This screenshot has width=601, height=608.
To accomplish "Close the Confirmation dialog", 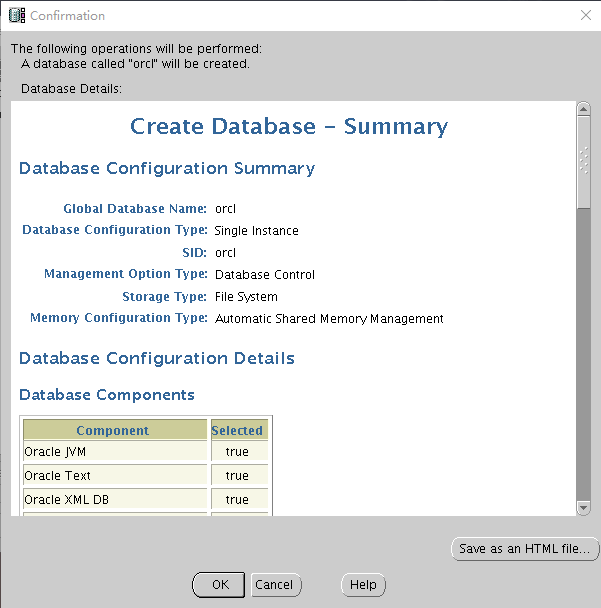I will click(586, 15).
